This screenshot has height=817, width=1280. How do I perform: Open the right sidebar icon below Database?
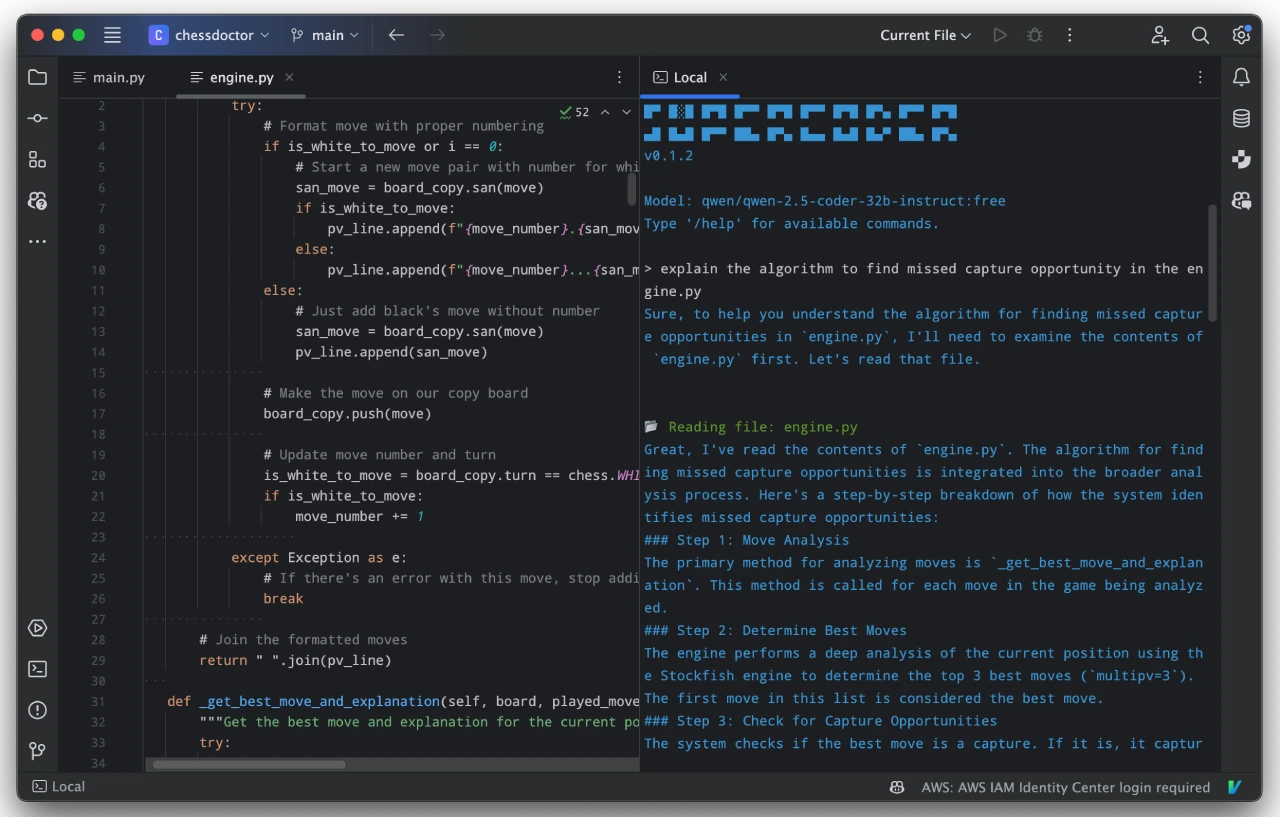[1241, 159]
